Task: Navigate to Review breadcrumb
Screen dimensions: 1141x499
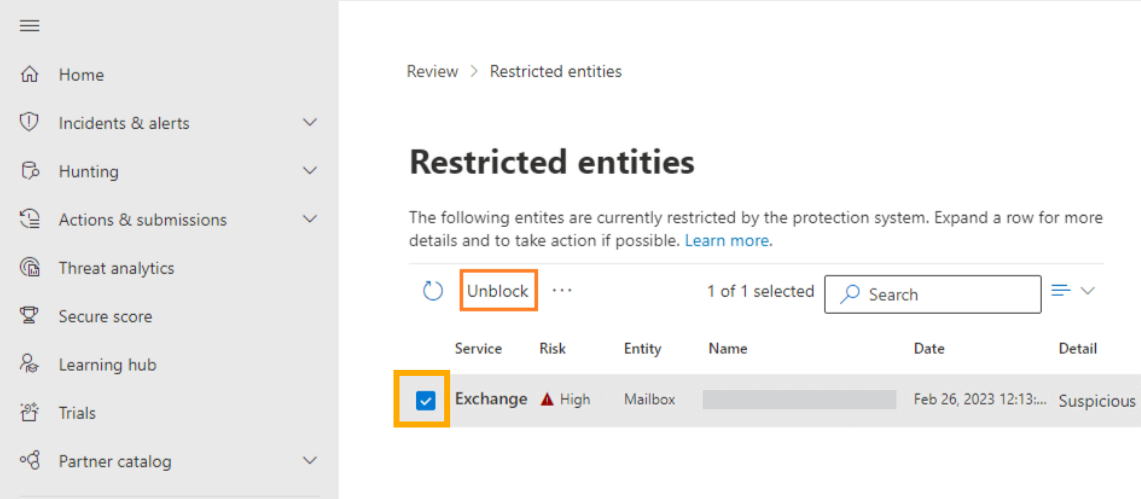Action: 432,71
